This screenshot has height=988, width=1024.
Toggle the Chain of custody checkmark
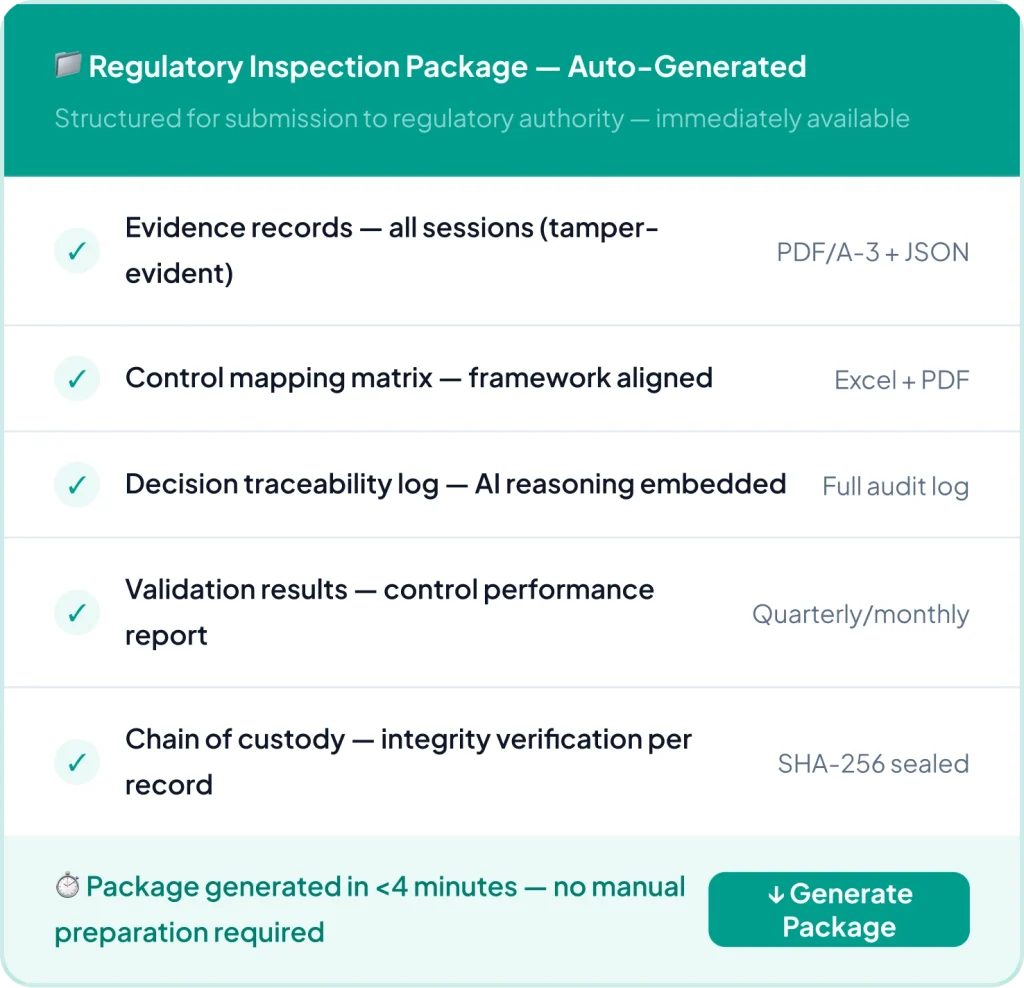(x=77, y=763)
